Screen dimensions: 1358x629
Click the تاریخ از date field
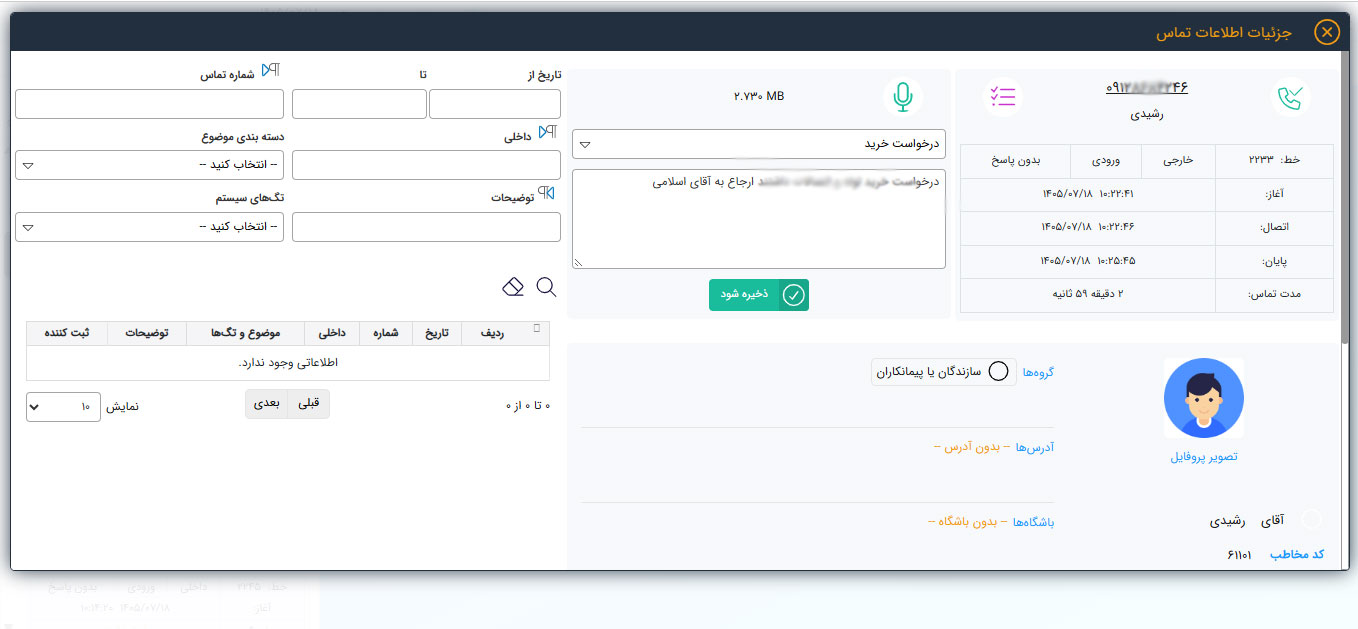coord(495,104)
